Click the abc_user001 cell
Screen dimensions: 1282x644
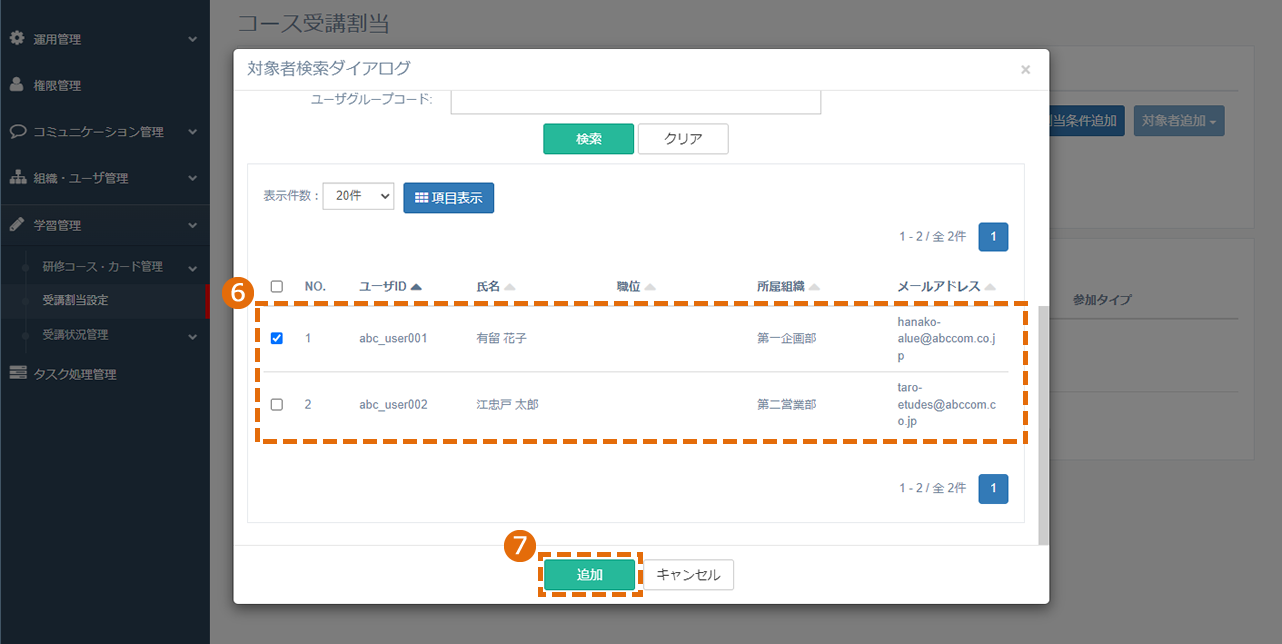coord(393,338)
